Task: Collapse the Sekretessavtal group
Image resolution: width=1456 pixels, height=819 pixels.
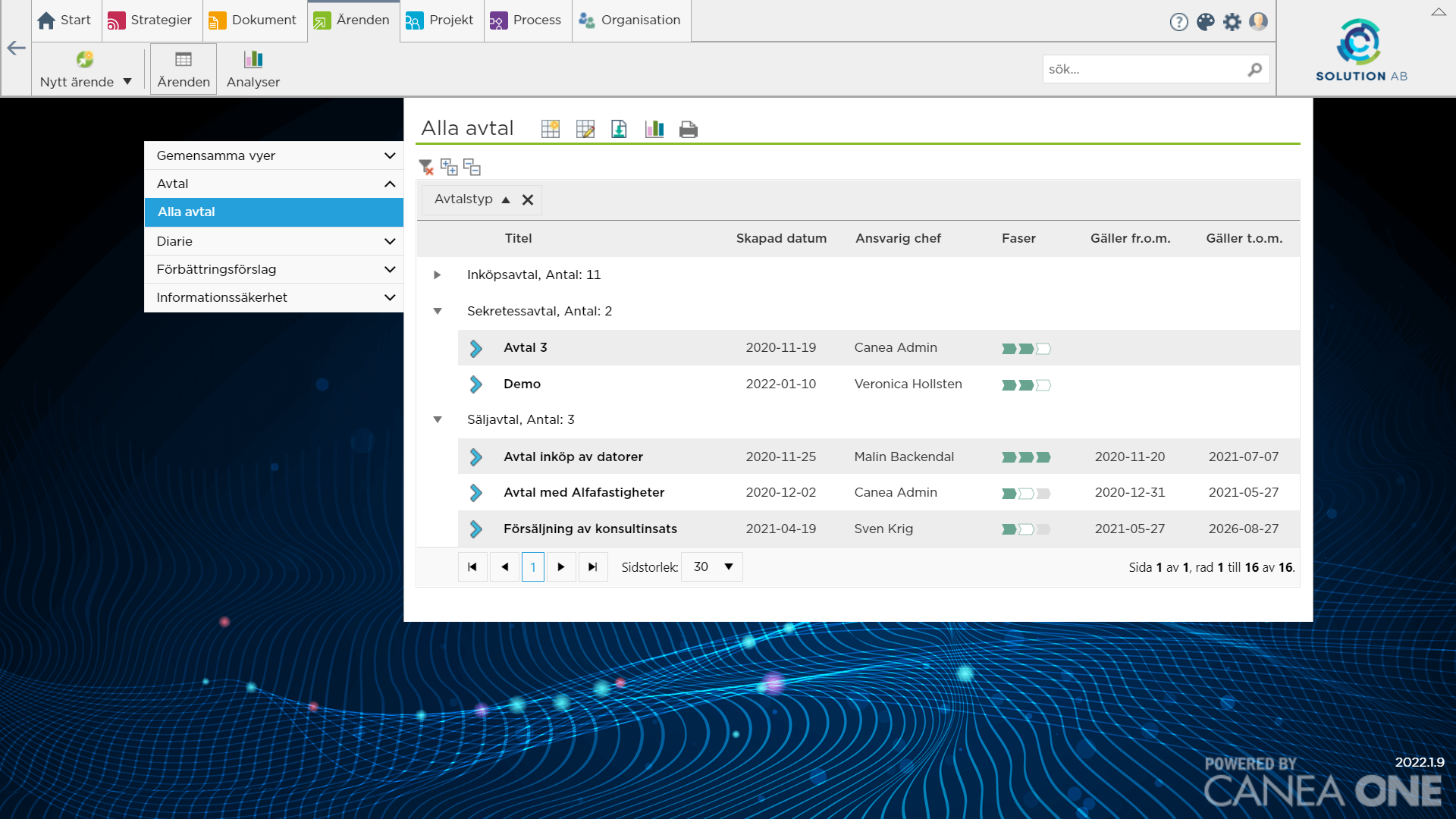Action: (437, 311)
